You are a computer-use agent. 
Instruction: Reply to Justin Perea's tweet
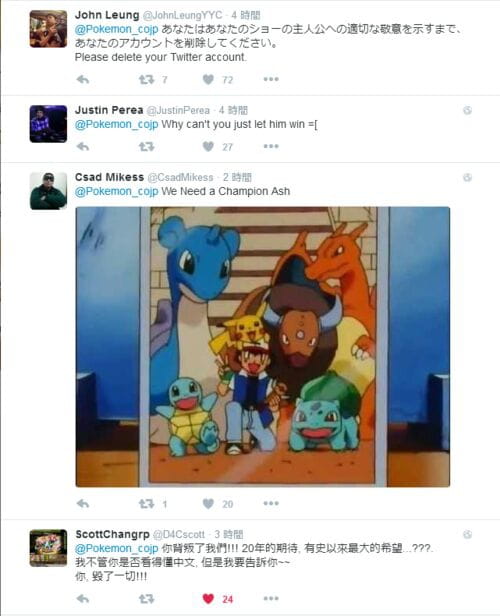coord(83,147)
